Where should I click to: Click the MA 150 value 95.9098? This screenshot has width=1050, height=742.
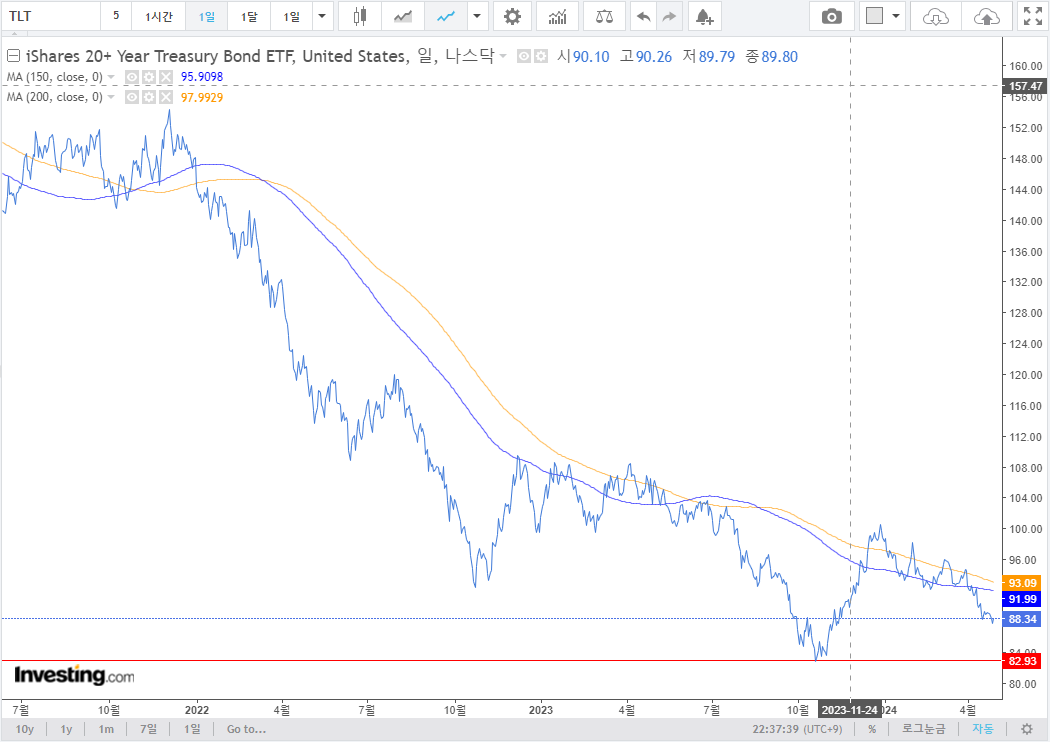pyautogui.click(x=202, y=77)
